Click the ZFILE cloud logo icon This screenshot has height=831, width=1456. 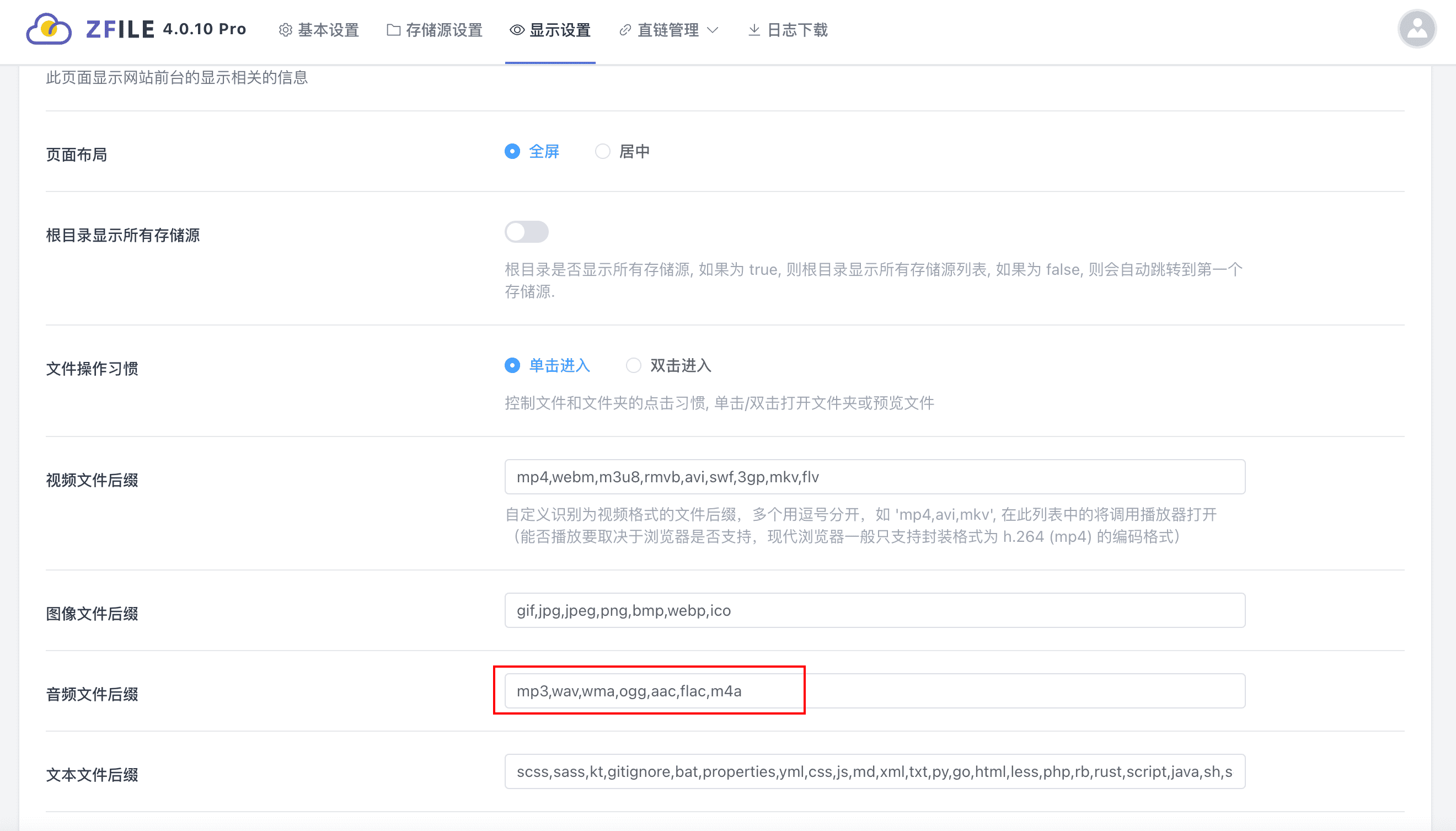point(49,29)
